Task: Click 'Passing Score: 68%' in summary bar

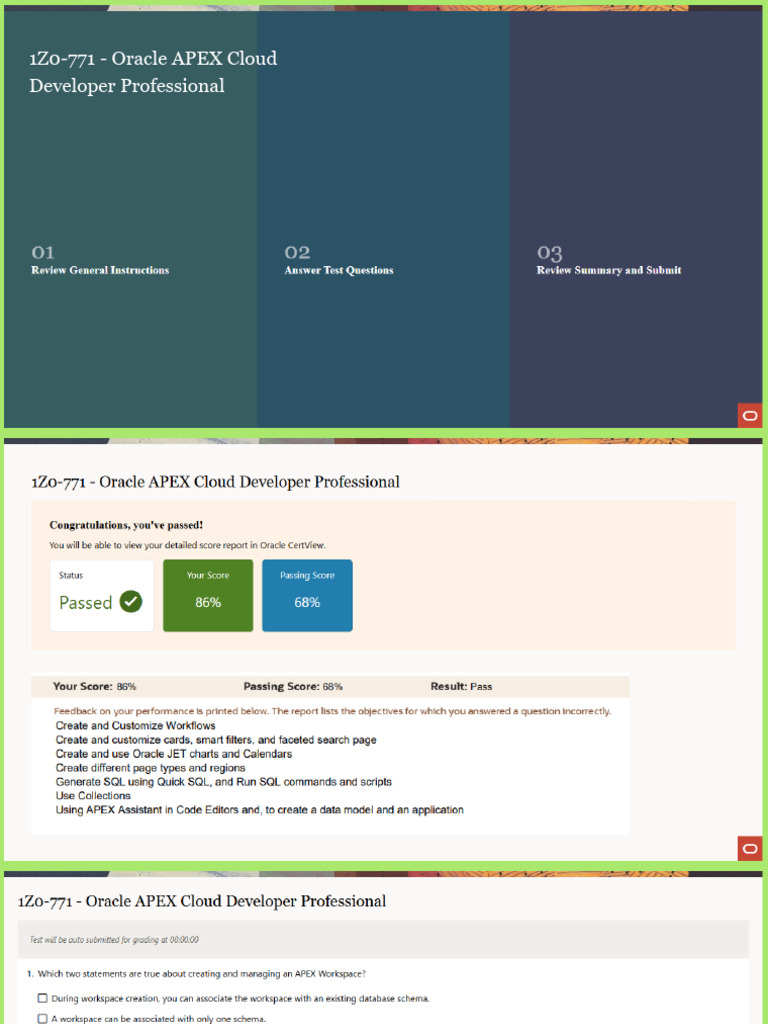Action: pyautogui.click(x=293, y=686)
